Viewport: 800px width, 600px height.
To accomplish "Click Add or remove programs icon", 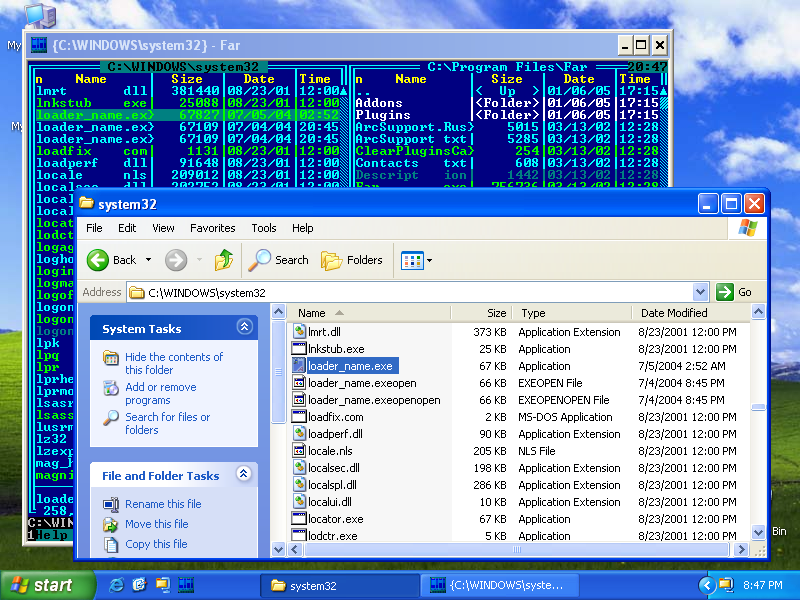I will click(x=111, y=388).
